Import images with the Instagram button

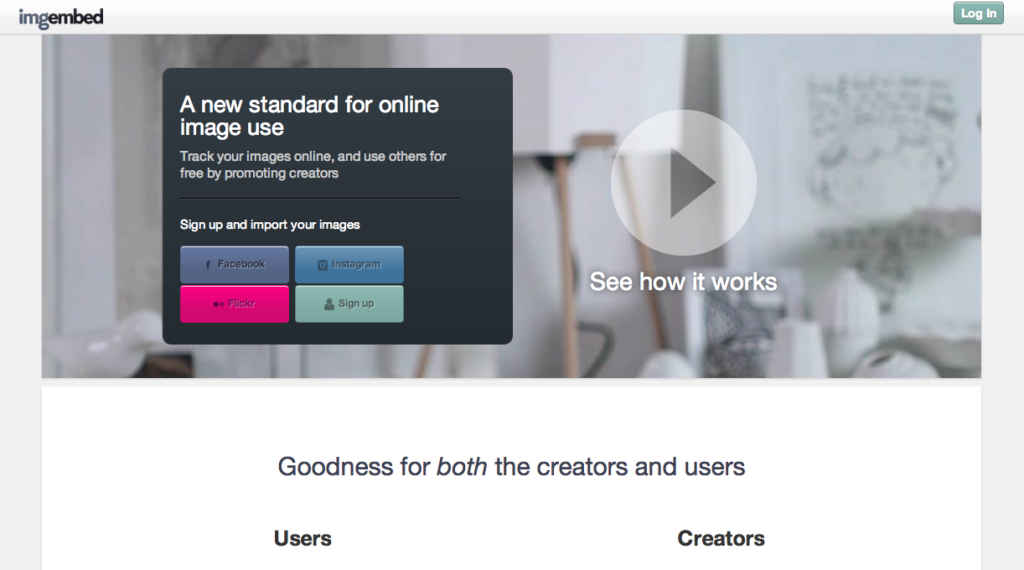coord(349,264)
